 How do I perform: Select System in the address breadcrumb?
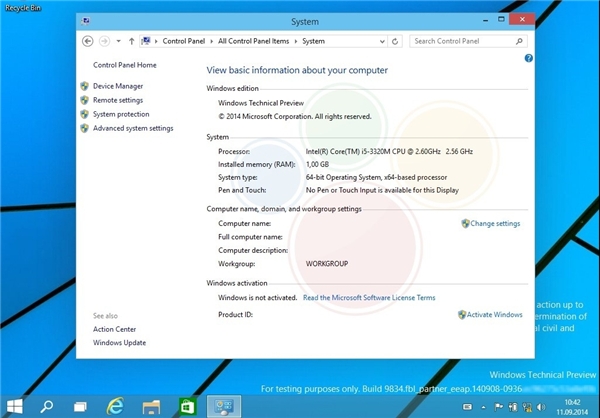[313, 41]
